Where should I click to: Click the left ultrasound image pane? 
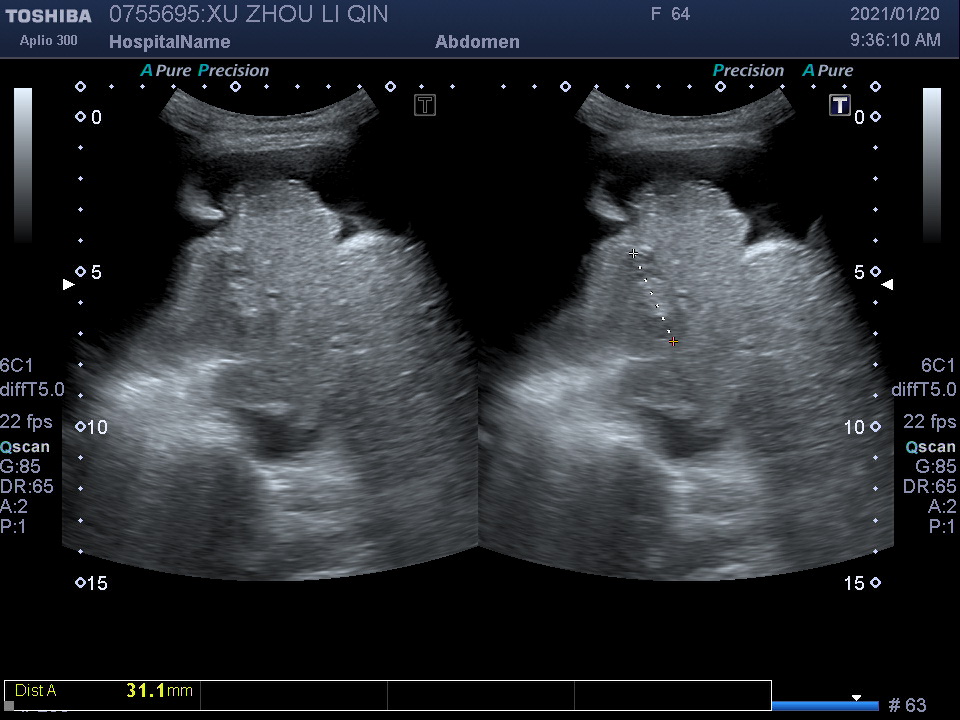click(270, 334)
